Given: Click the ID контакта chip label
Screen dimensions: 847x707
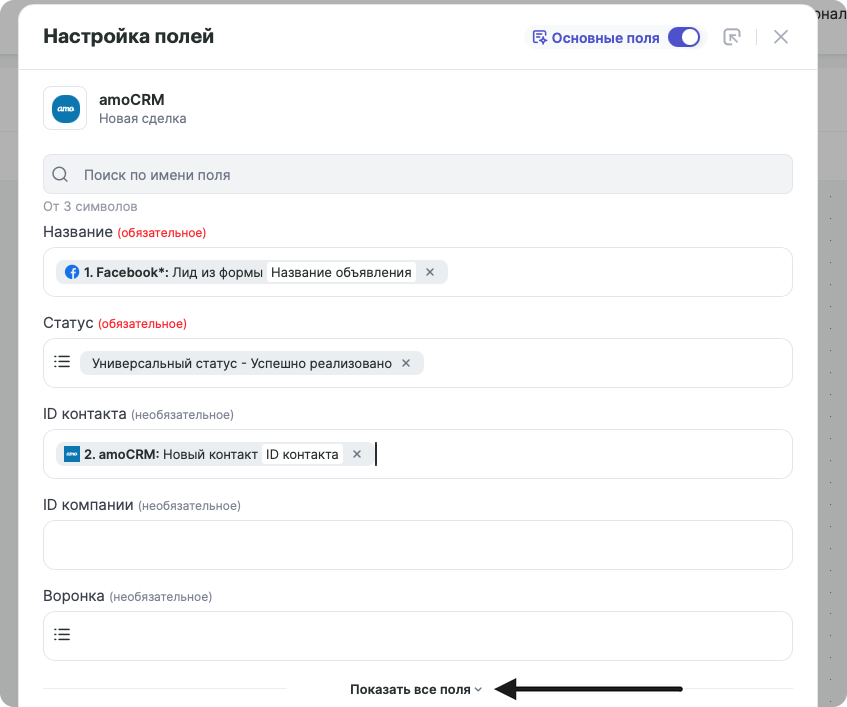Looking at the screenshot, I should (302, 454).
